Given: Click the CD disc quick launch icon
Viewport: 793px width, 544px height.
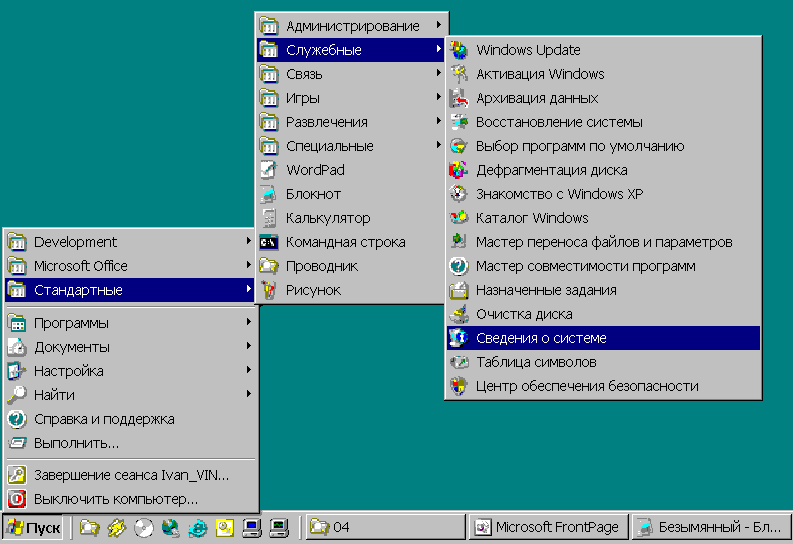Looking at the screenshot, I should pyautogui.click(x=144, y=527).
